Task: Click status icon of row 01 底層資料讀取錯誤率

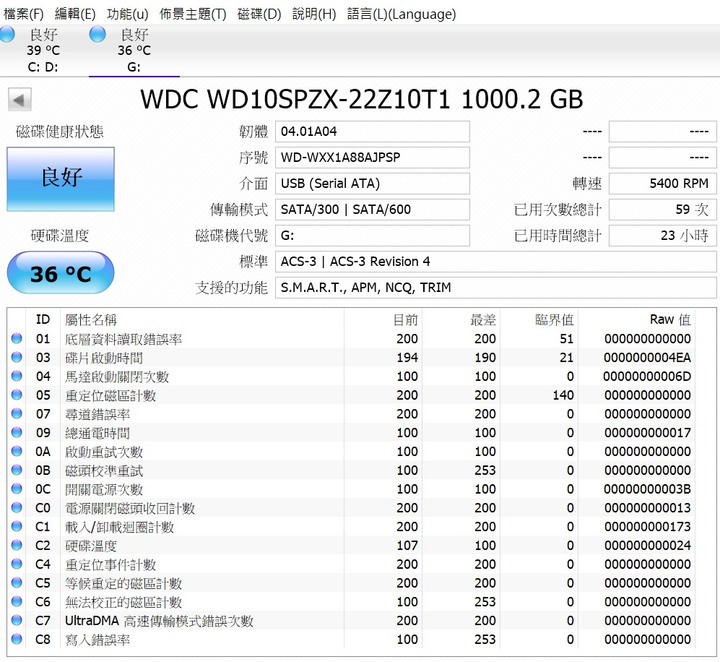Action: tap(17, 339)
